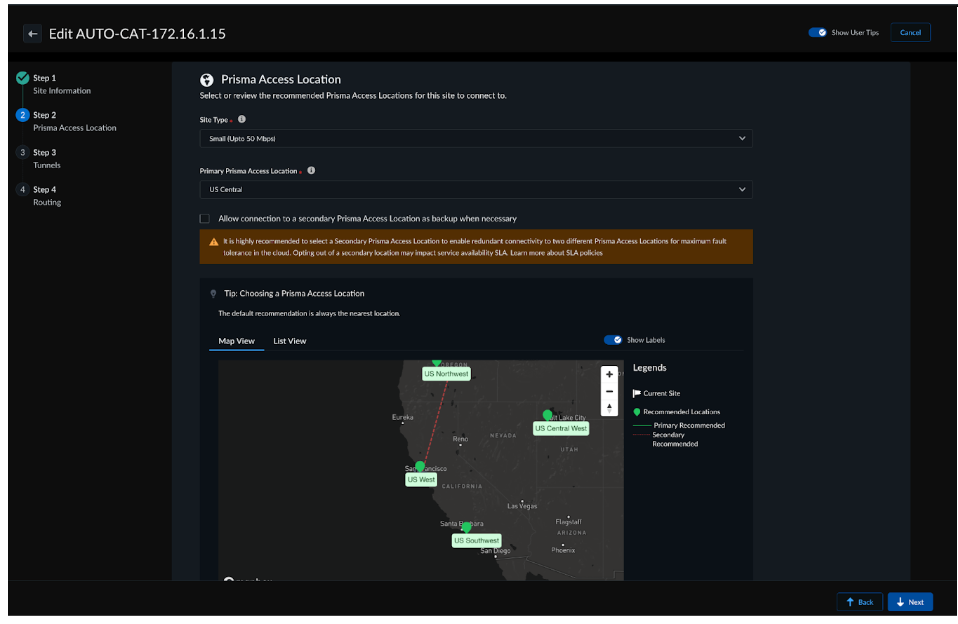Click the Step 3 number circle
This screenshot has height=624, width=958.
coord(23,152)
